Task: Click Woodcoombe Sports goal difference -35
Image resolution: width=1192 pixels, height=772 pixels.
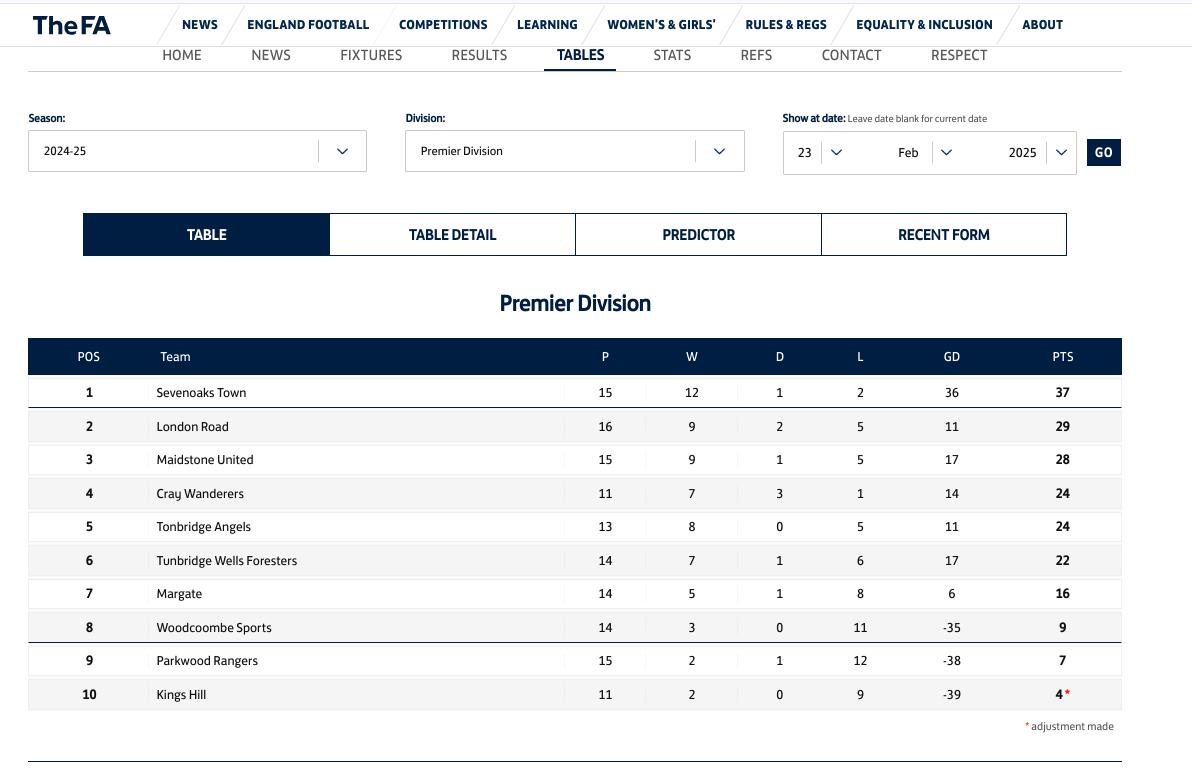Action: 952,628
